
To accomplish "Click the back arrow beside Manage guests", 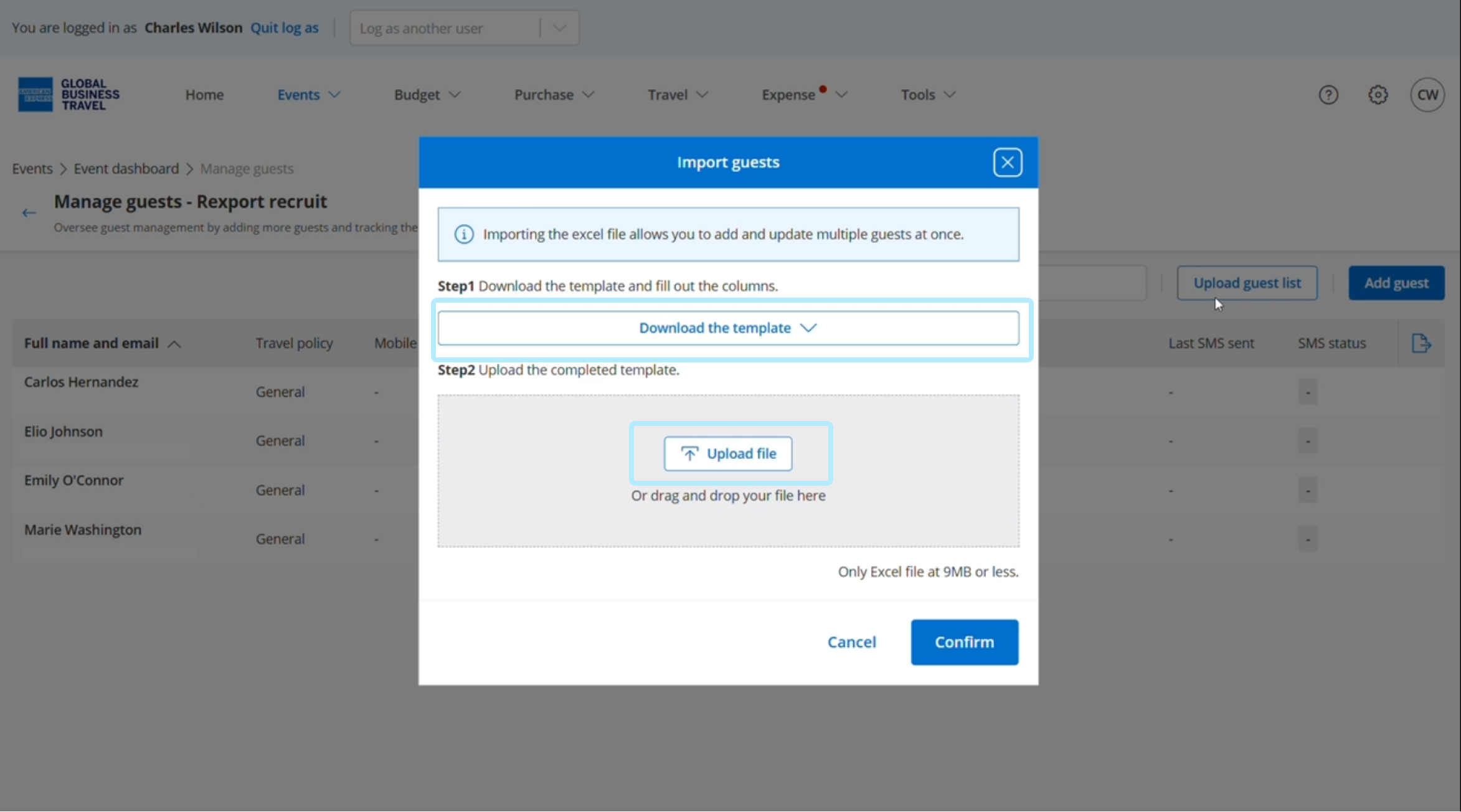I will [x=29, y=213].
